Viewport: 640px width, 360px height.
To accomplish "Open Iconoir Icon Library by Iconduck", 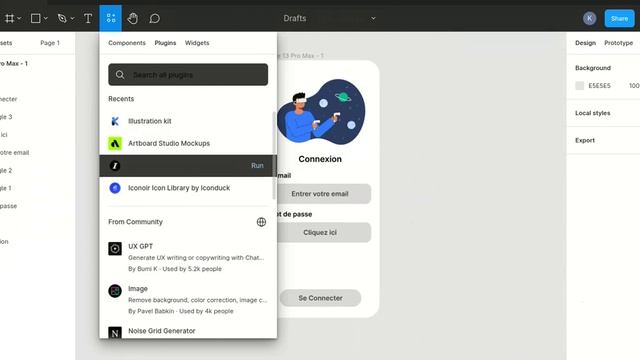I will pos(188,188).
